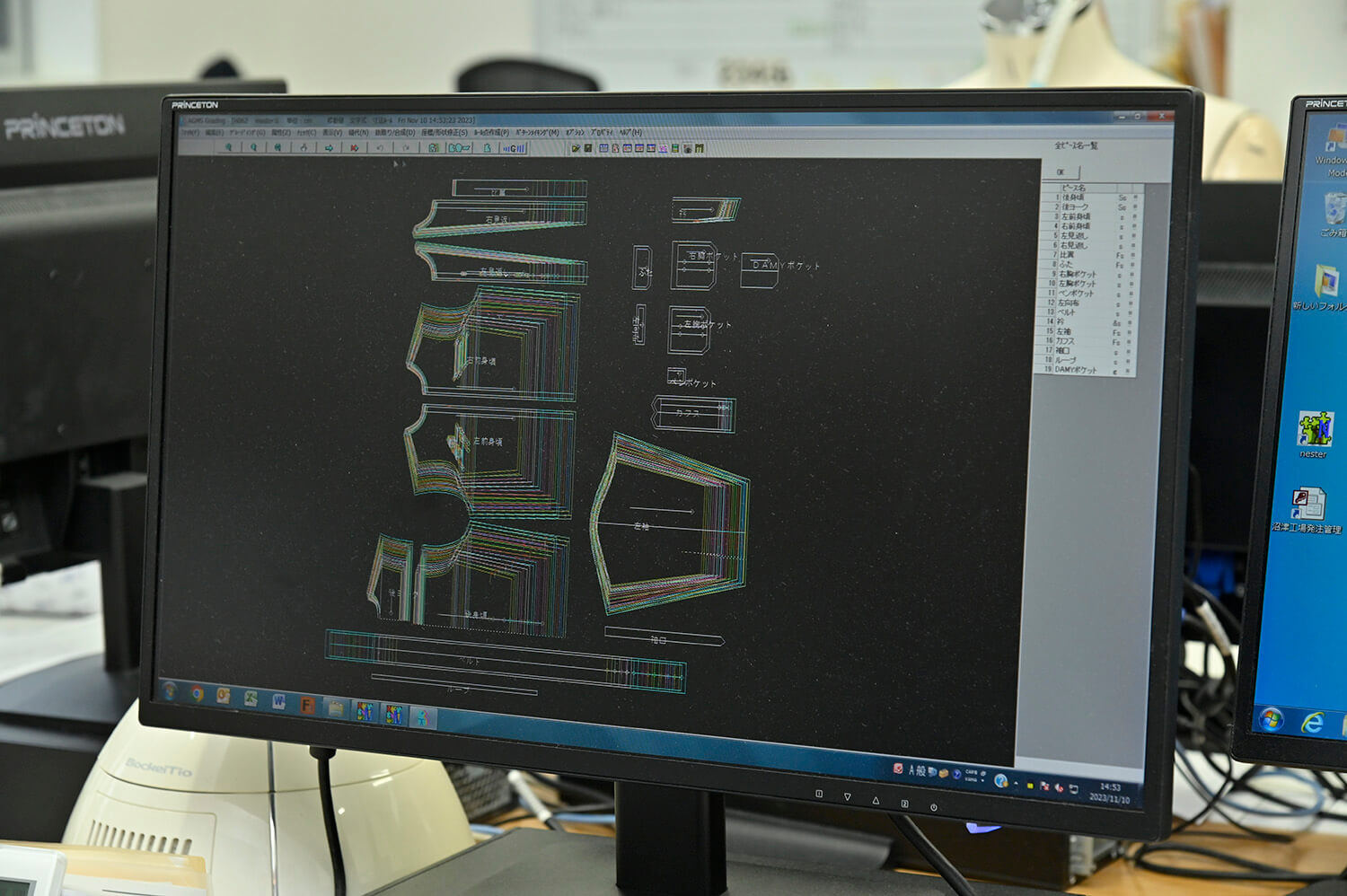The image size is (1347, 896).
Task: Select row 3 左前身頃 in the piece list
Action: click(x=1091, y=216)
